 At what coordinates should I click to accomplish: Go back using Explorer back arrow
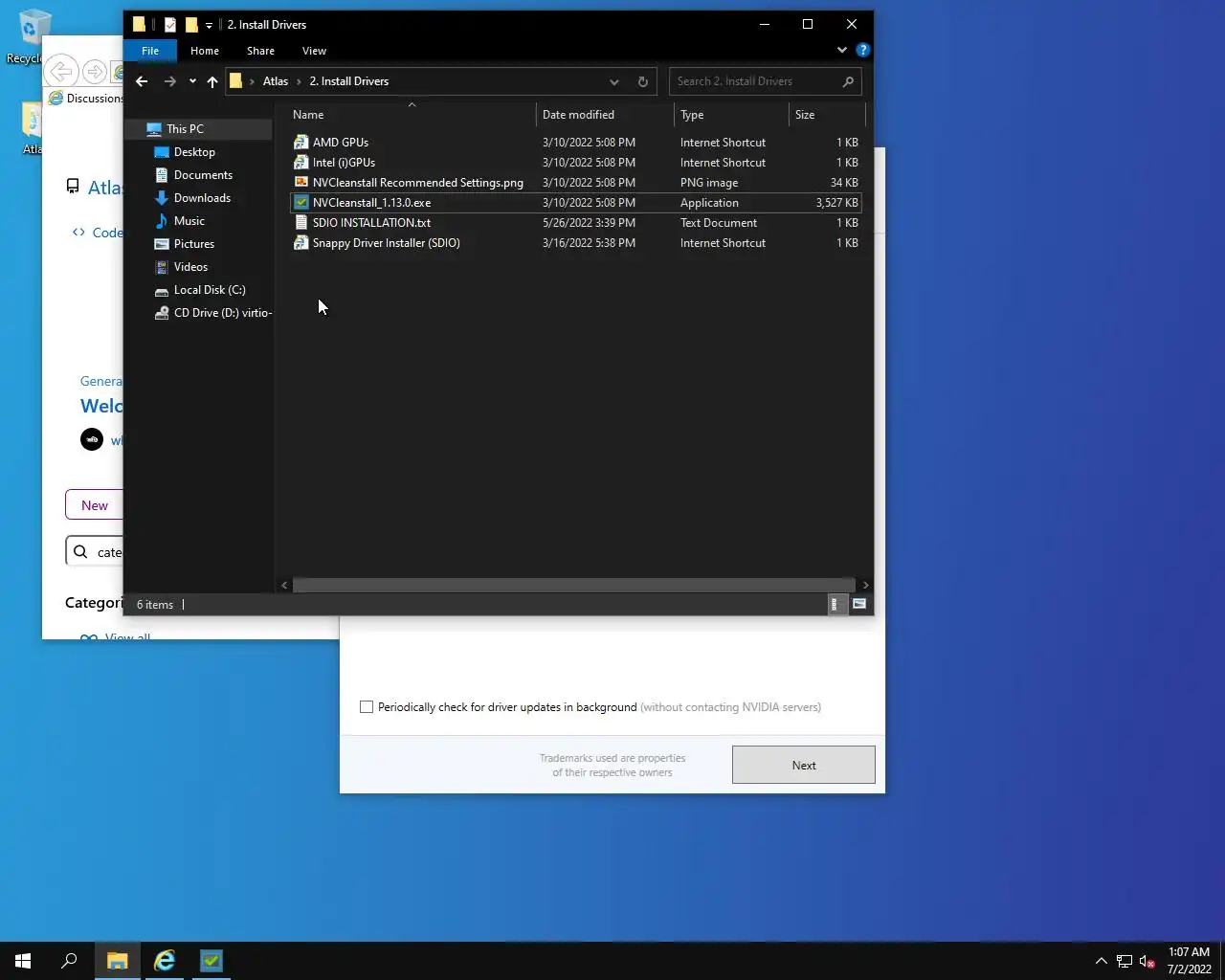click(x=142, y=81)
